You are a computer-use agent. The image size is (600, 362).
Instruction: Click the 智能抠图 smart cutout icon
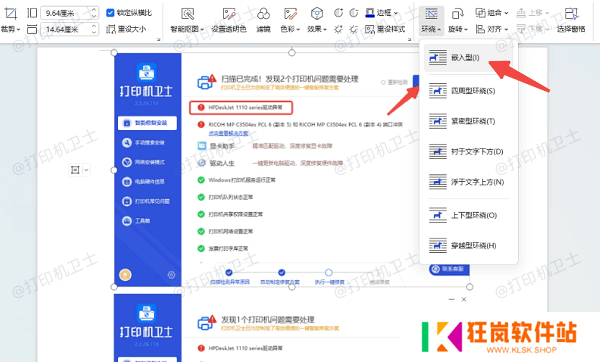click(x=188, y=14)
